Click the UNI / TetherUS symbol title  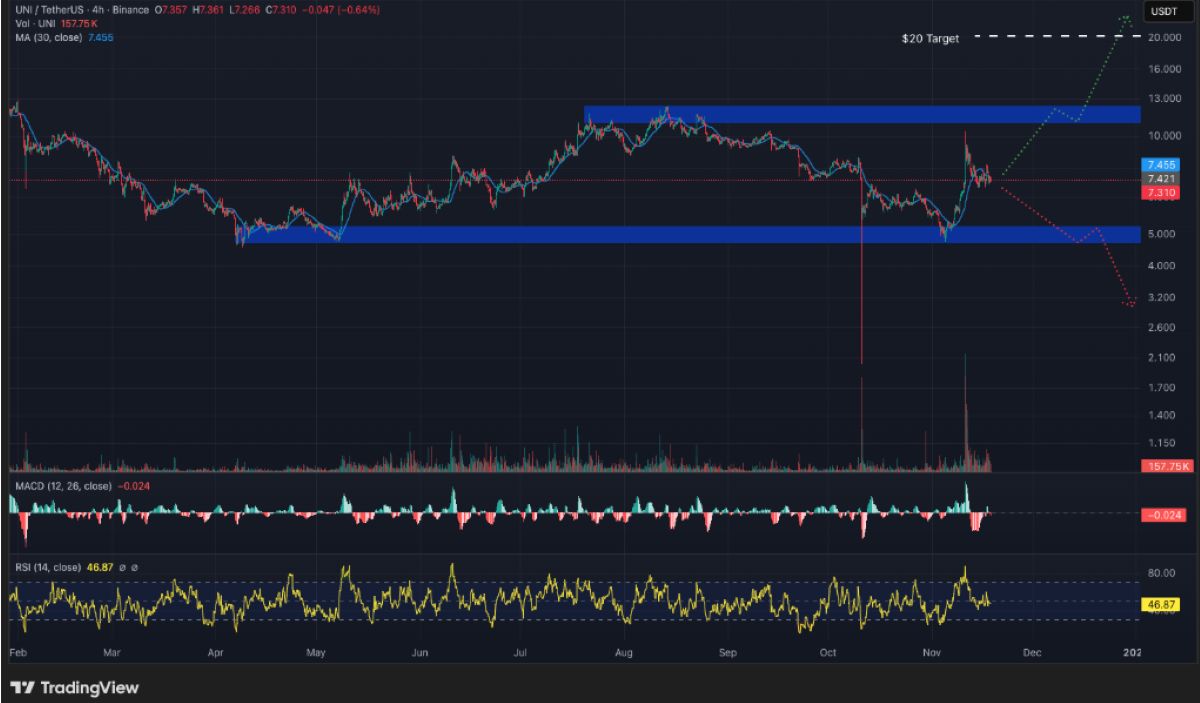50,10
